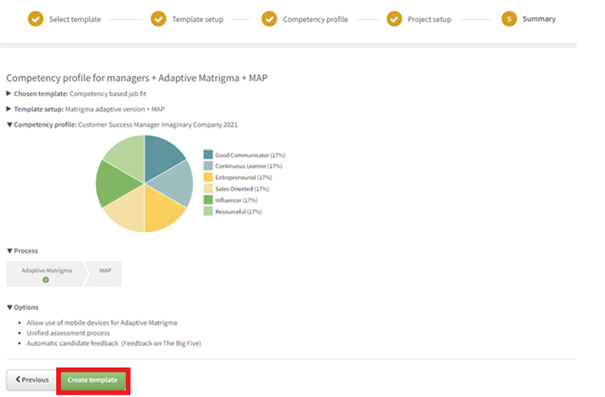The height and width of the screenshot is (397, 605).
Task: Collapse the Options section
Action: (x=10, y=307)
